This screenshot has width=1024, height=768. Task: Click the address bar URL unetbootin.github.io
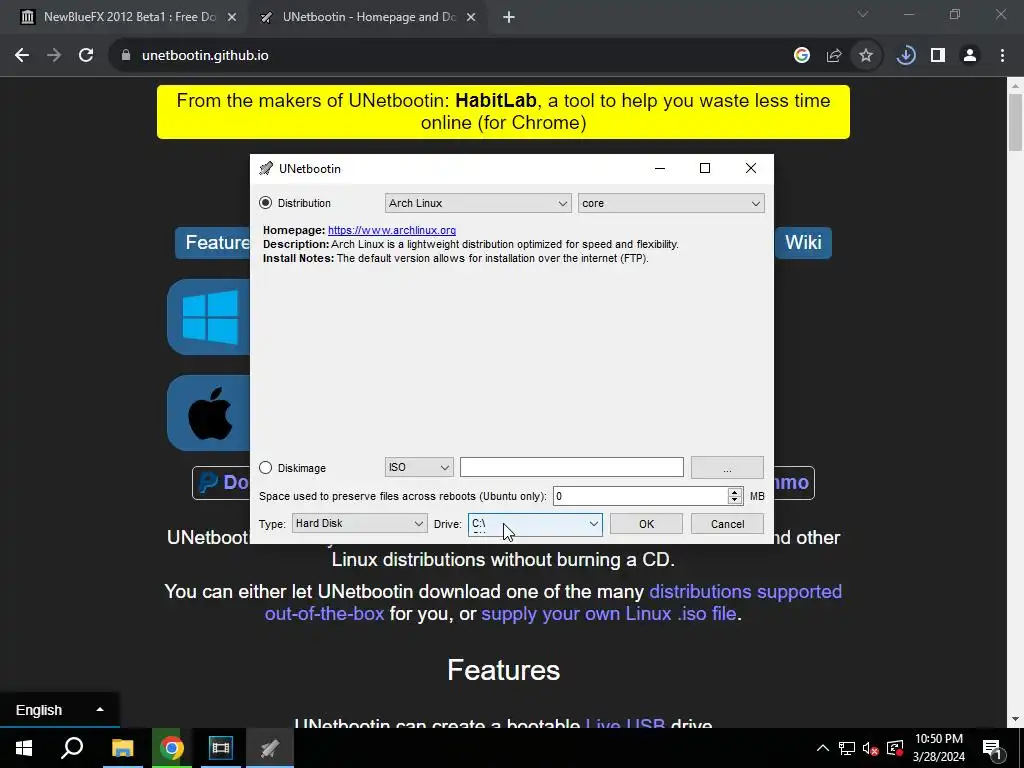click(x=205, y=56)
